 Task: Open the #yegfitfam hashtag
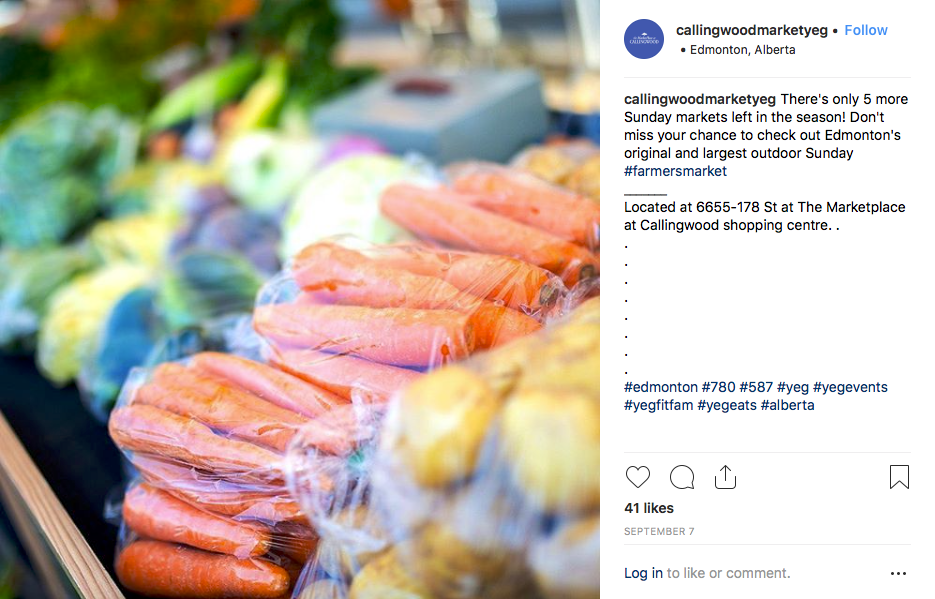[x=658, y=405]
